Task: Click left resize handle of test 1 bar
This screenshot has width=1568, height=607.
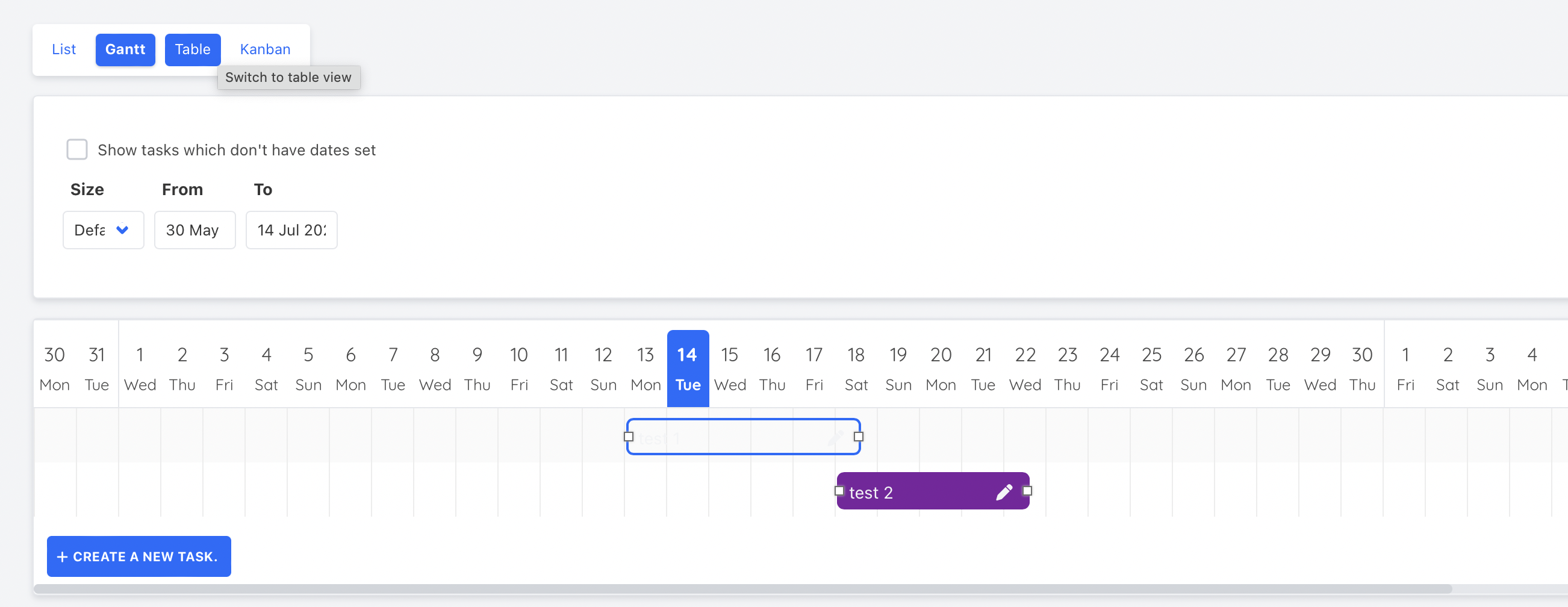Action: click(x=629, y=437)
